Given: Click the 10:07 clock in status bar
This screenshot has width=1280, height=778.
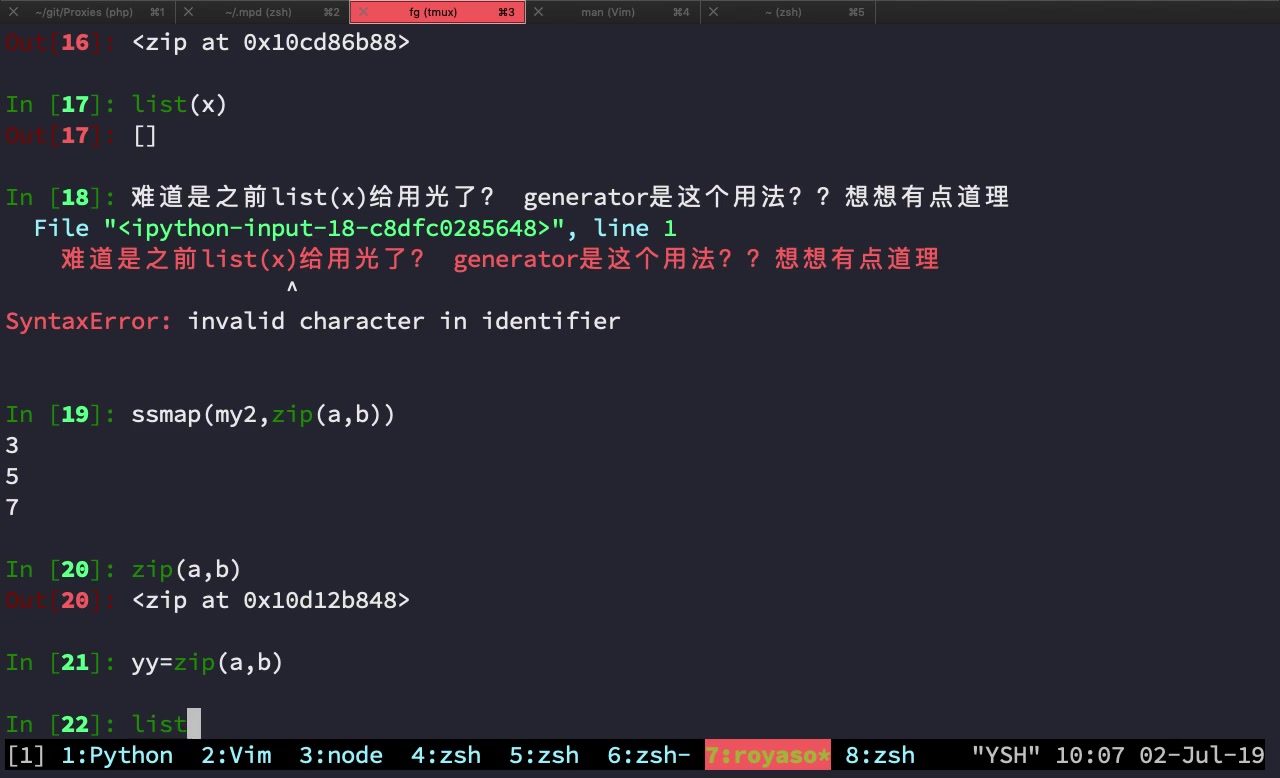Looking at the screenshot, I should tap(1090, 755).
